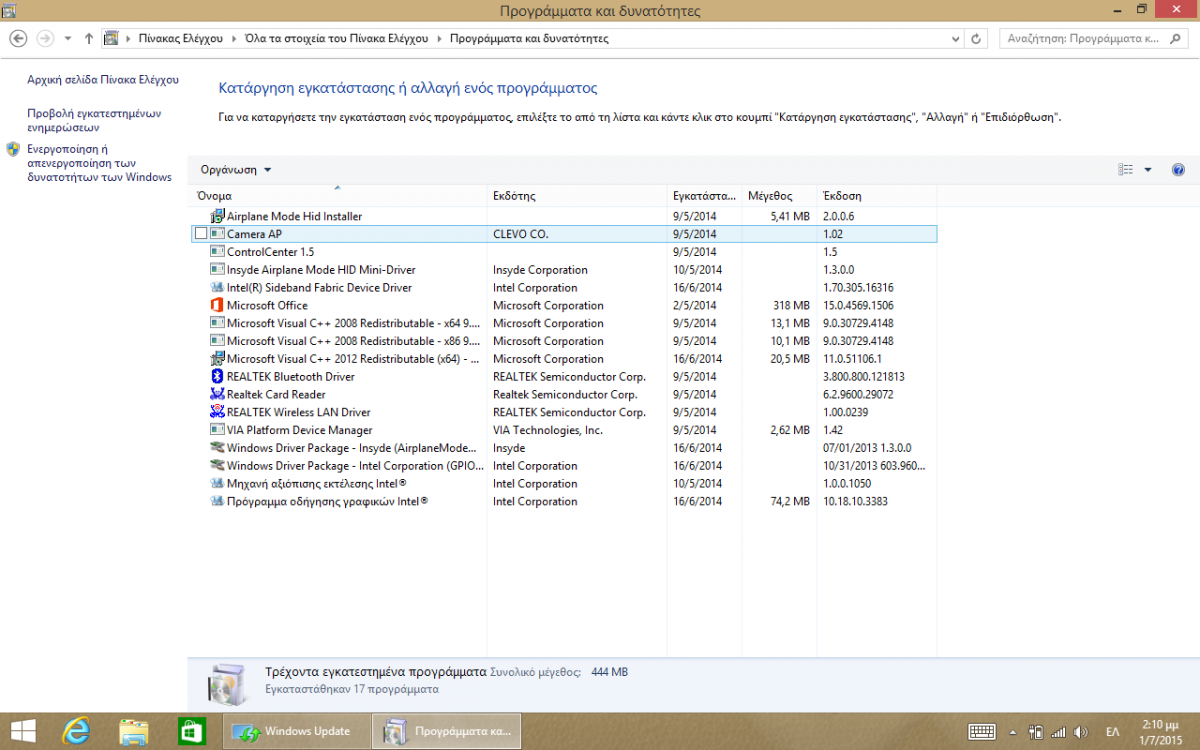The image size is (1200, 750).
Task: Click the Airplane Mode Hid Installer icon
Action: point(218,216)
